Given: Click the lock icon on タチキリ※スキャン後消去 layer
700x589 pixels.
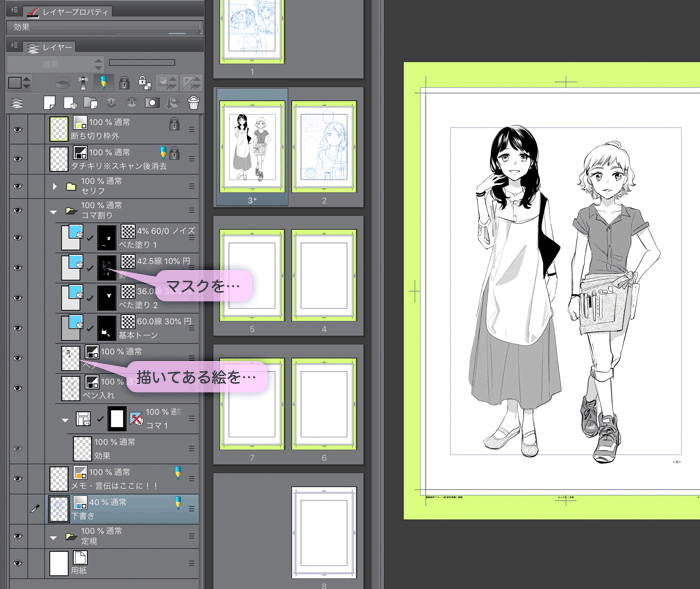Looking at the screenshot, I should [x=175, y=153].
